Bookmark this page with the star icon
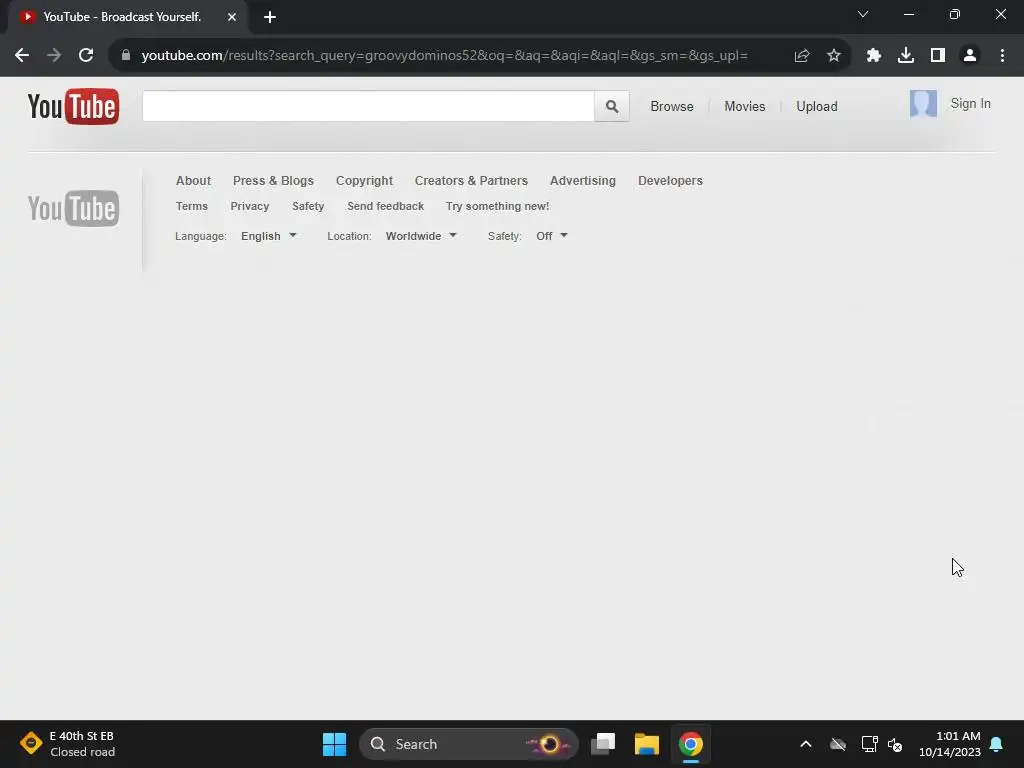 834,56
